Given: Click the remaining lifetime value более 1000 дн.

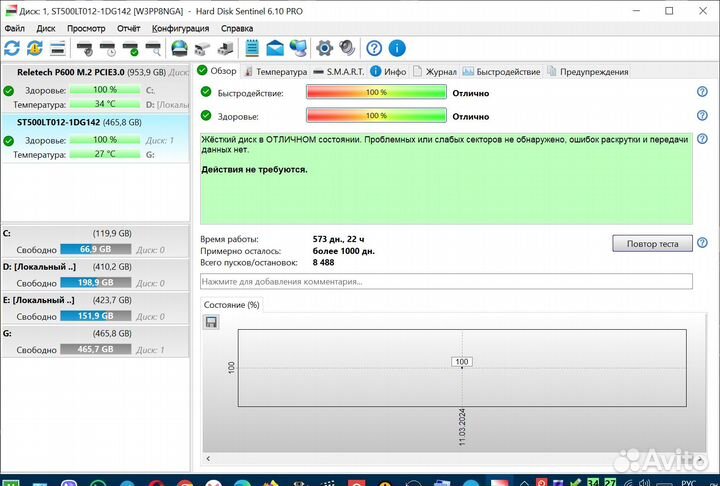Looking at the screenshot, I should tap(343, 251).
